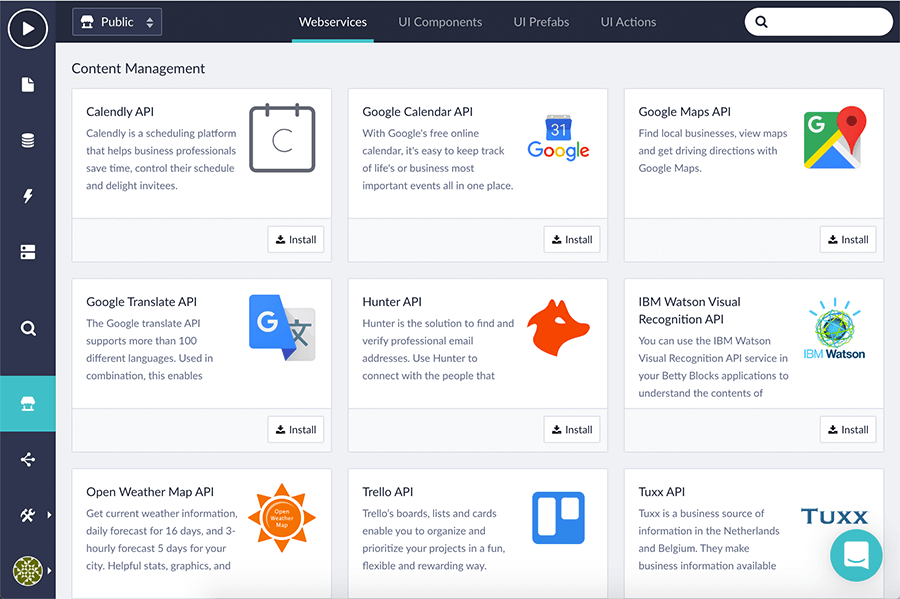This screenshot has width=900, height=599.
Task: Click the magnifier search icon in sidebar
Action: point(28,328)
